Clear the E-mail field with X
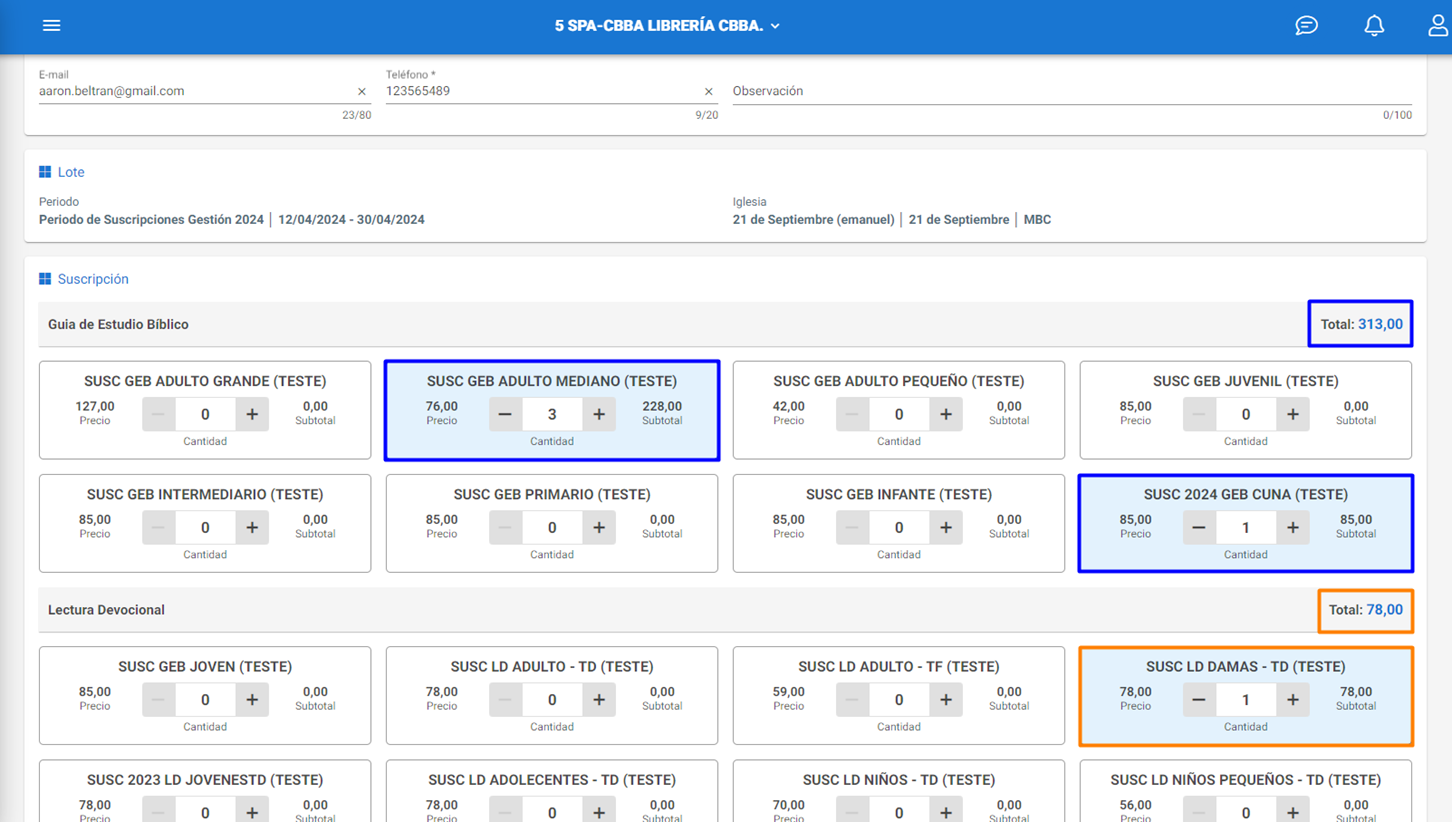This screenshot has height=822, width=1452. click(362, 92)
